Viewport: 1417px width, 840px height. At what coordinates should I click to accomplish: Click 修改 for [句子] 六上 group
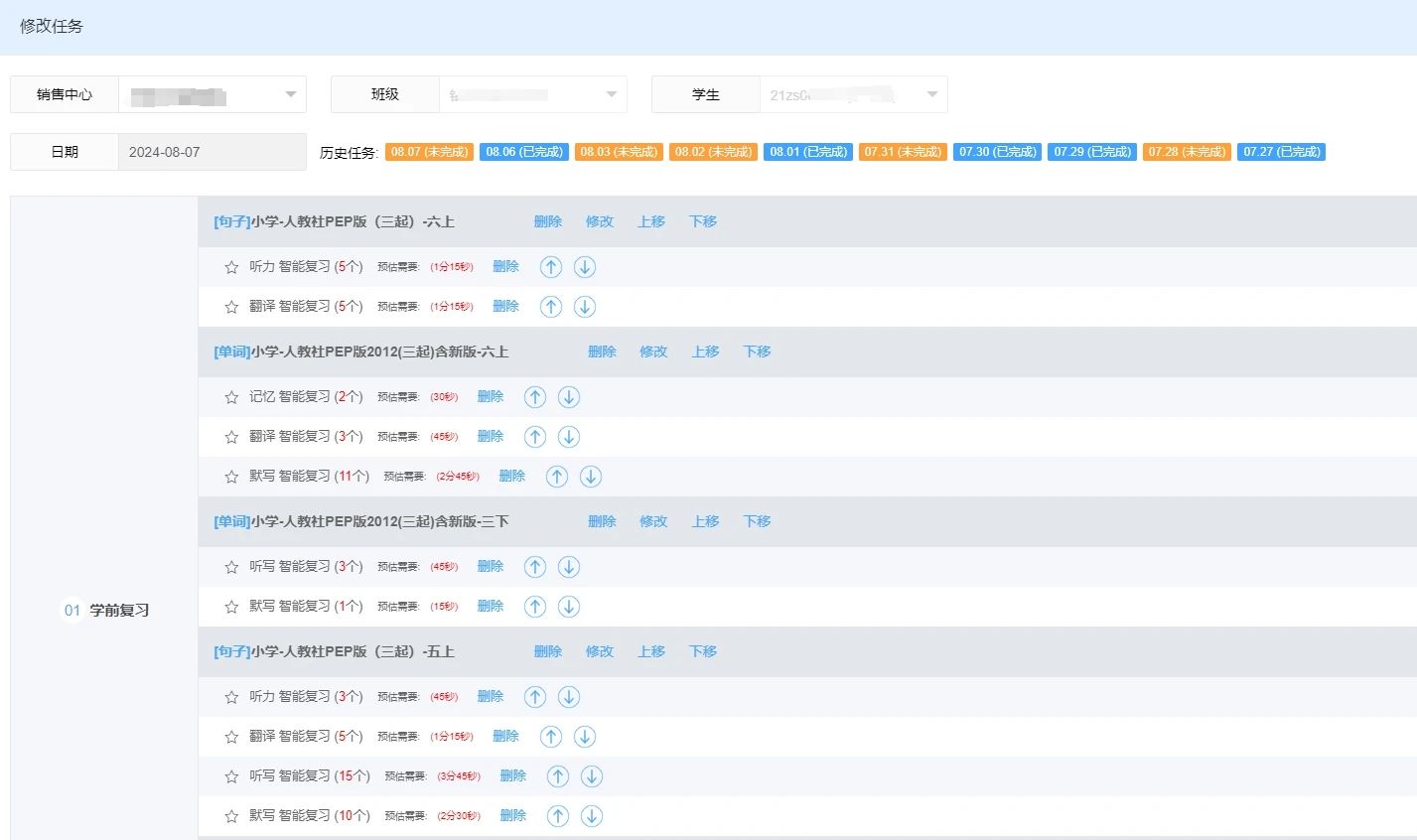click(x=600, y=221)
